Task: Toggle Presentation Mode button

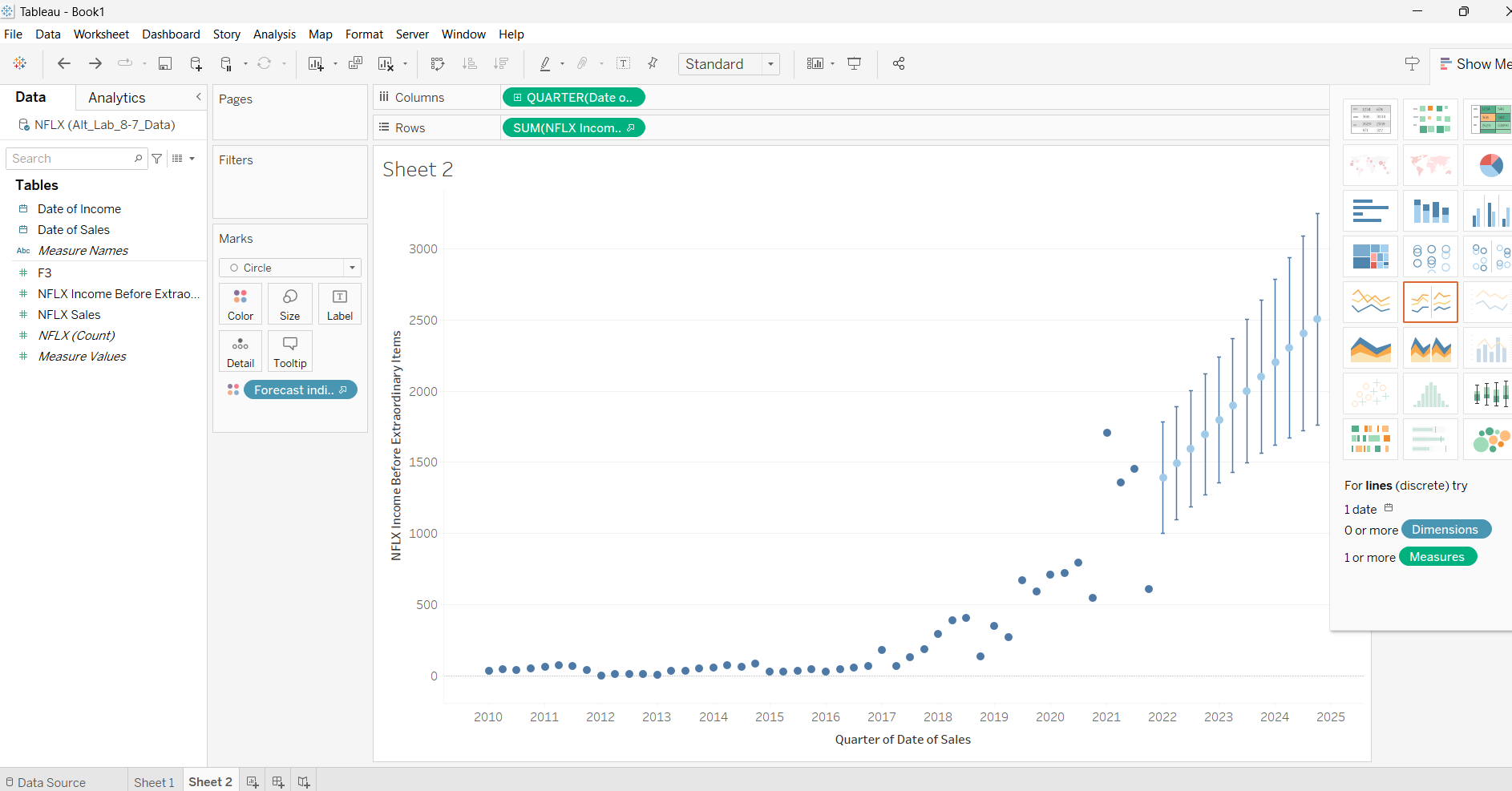Action: pos(855,63)
